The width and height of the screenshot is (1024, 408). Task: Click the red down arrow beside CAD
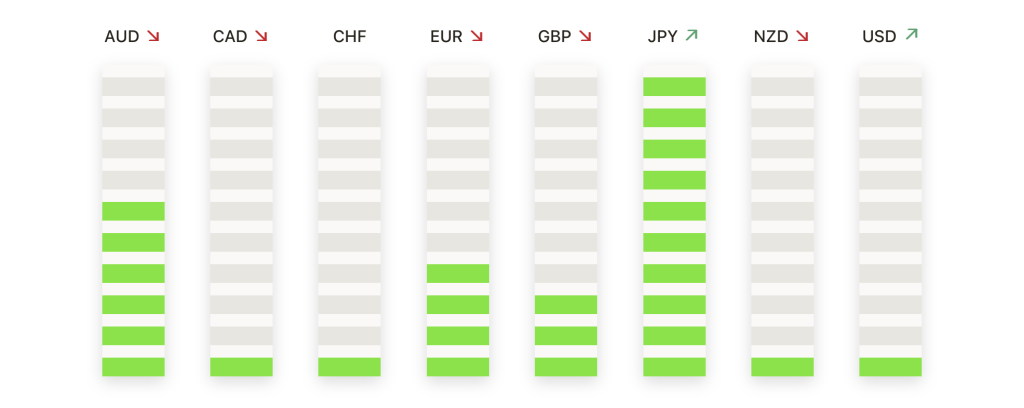[x=261, y=36]
